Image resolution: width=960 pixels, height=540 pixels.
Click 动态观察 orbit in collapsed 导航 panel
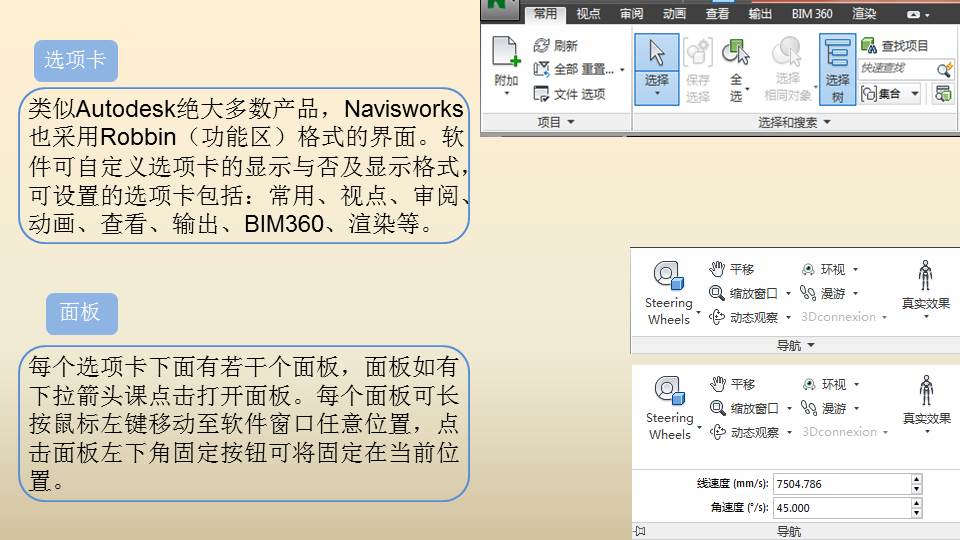point(743,317)
